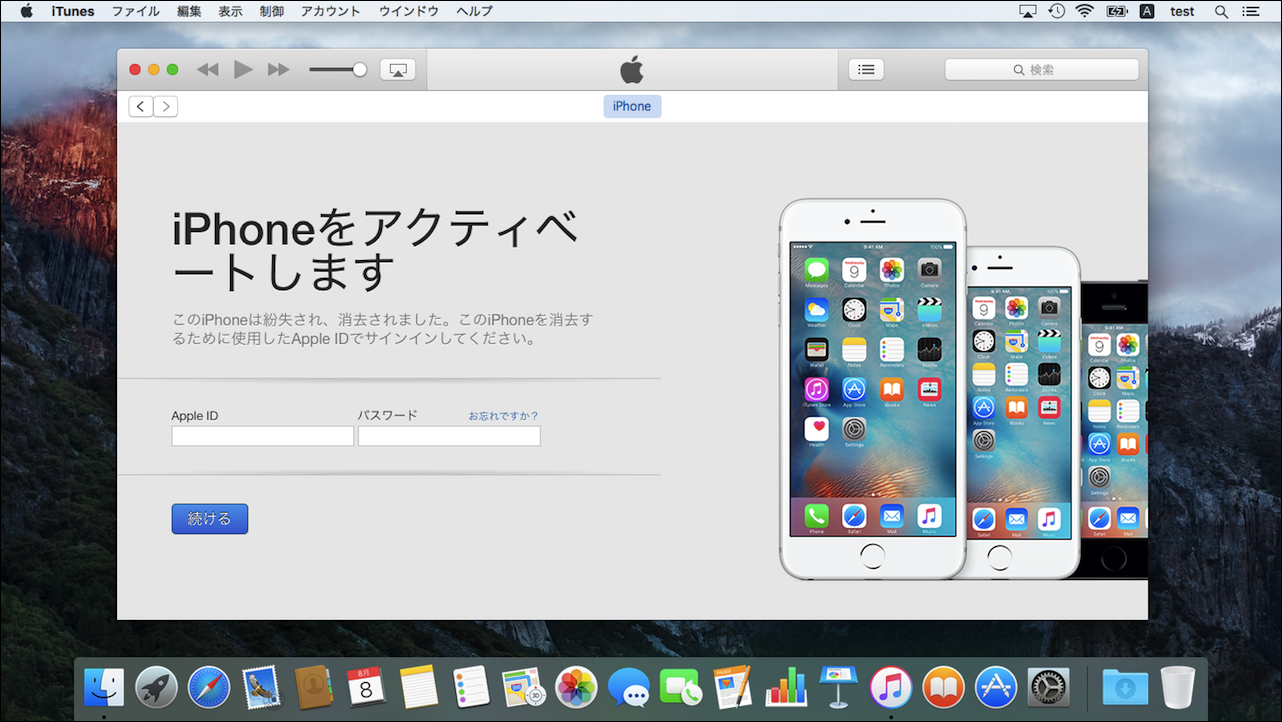Open Launchpad in the Dock
The width and height of the screenshot is (1282, 722).
coord(156,687)
